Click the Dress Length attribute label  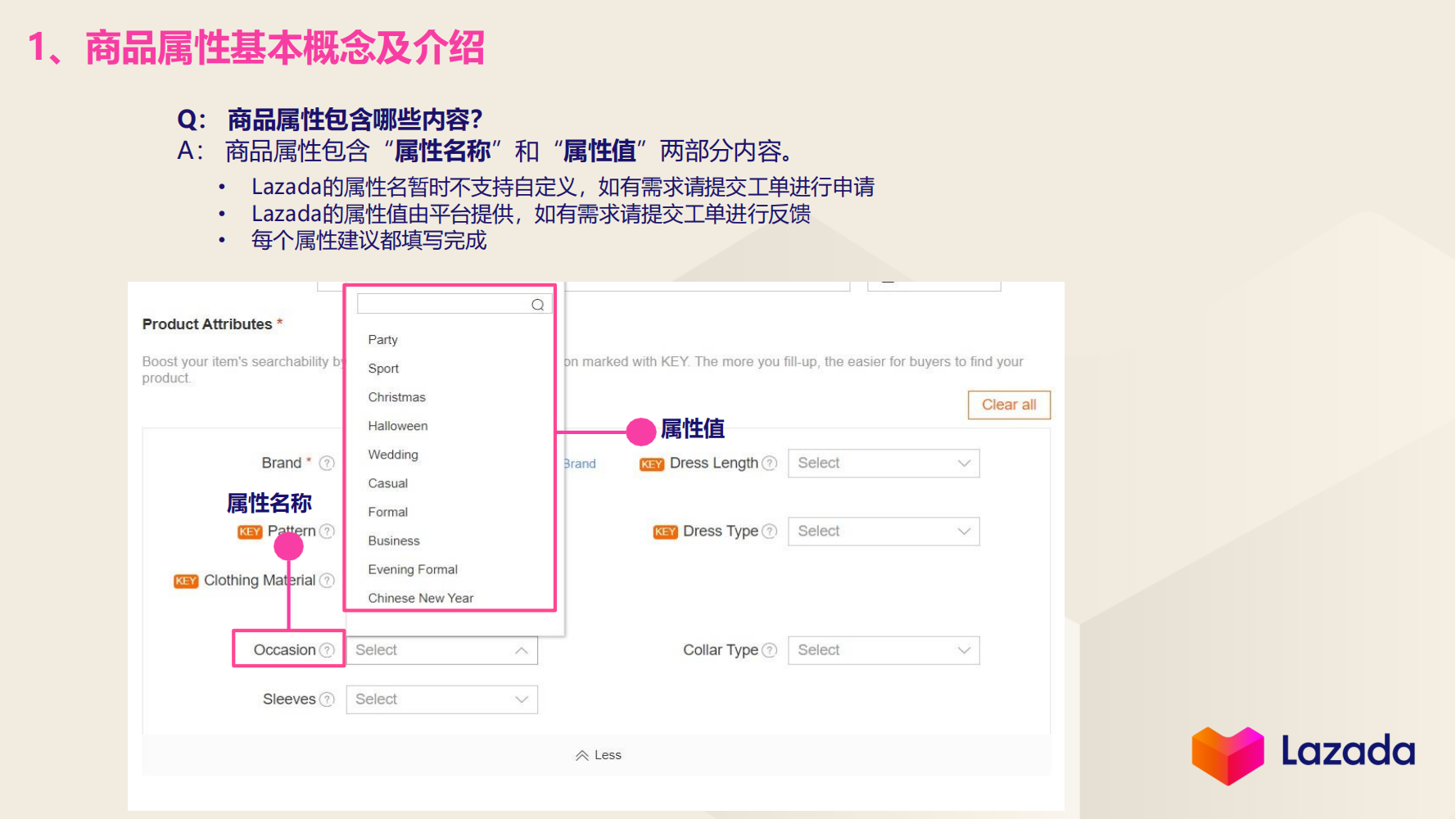[714, 463]
